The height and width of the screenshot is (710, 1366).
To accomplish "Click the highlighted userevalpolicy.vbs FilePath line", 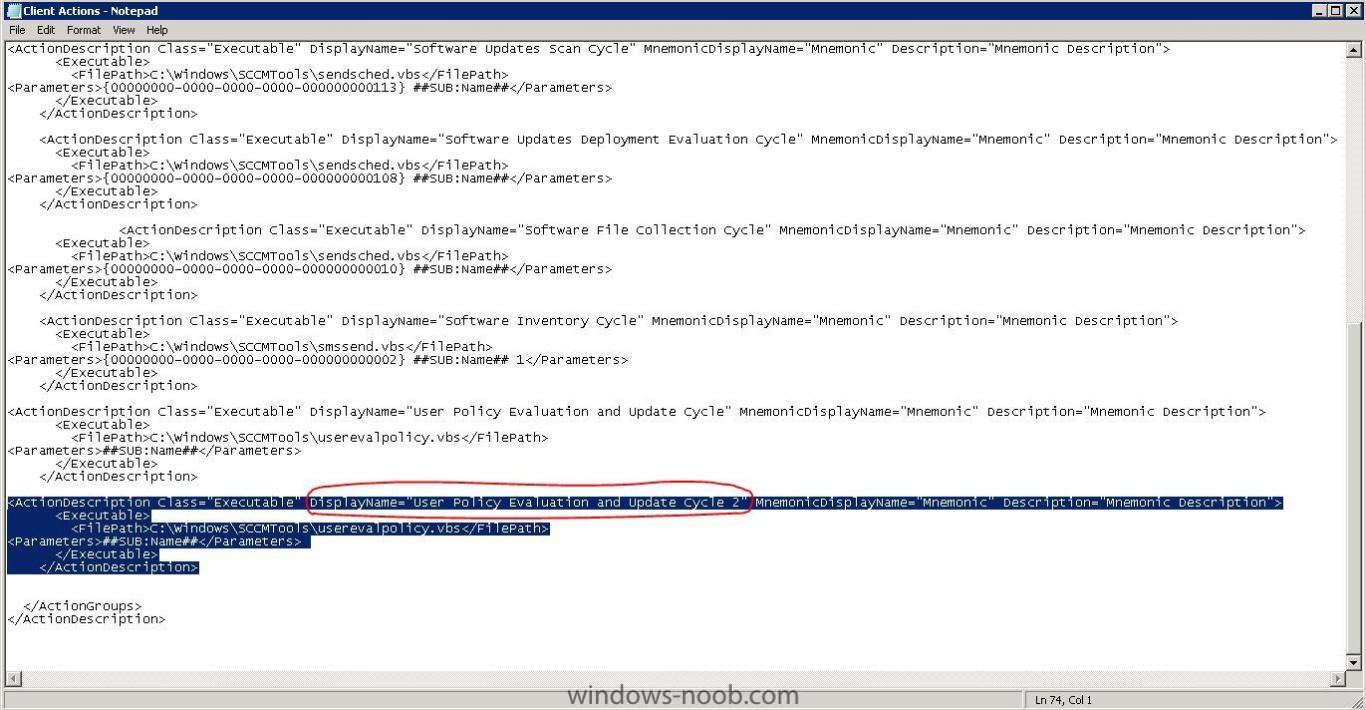I will (309, 528).
